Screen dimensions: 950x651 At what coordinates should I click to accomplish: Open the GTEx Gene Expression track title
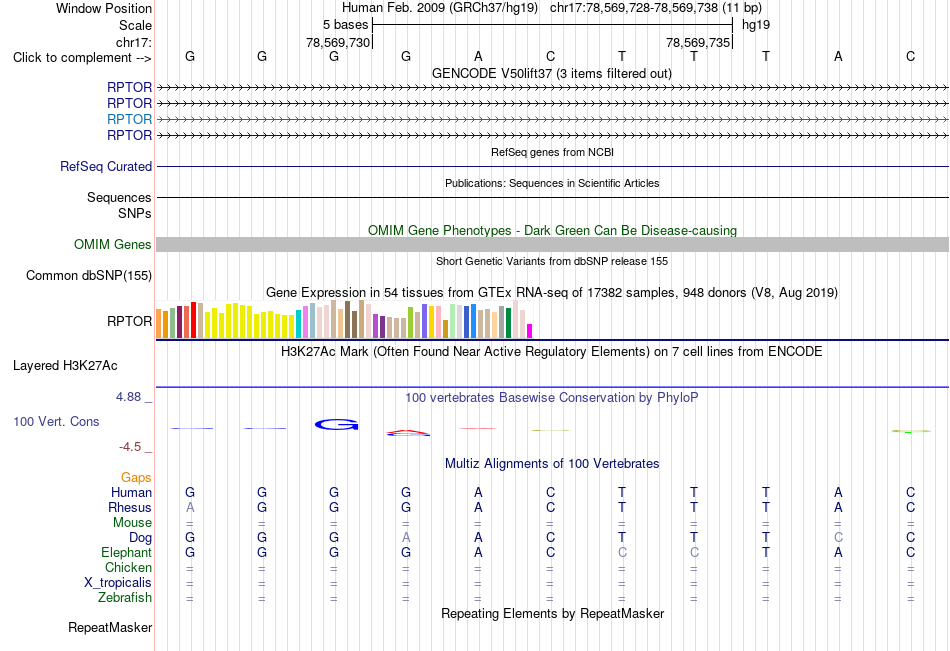tap(551, 293)
